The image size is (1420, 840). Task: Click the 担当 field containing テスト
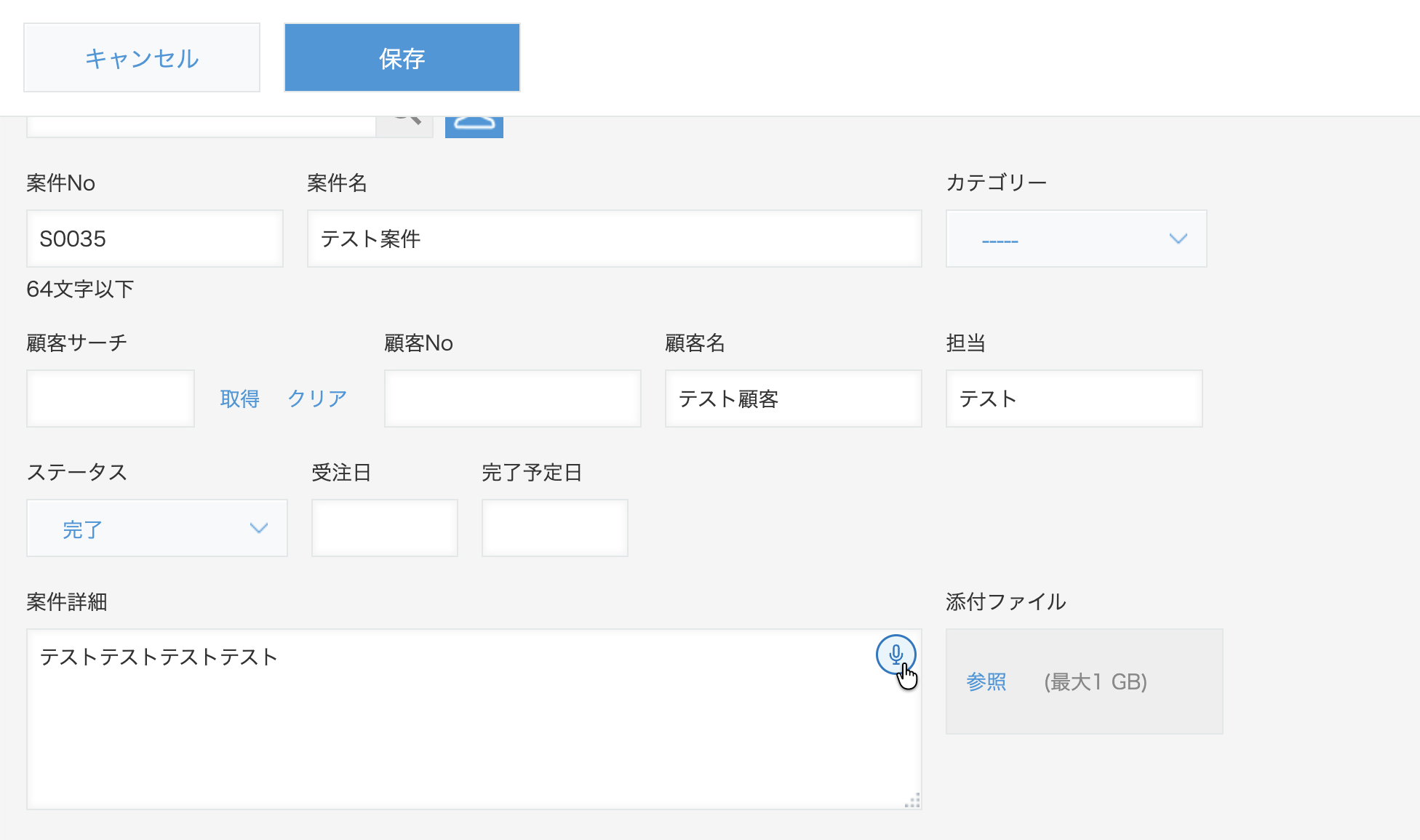point(1074,399)
